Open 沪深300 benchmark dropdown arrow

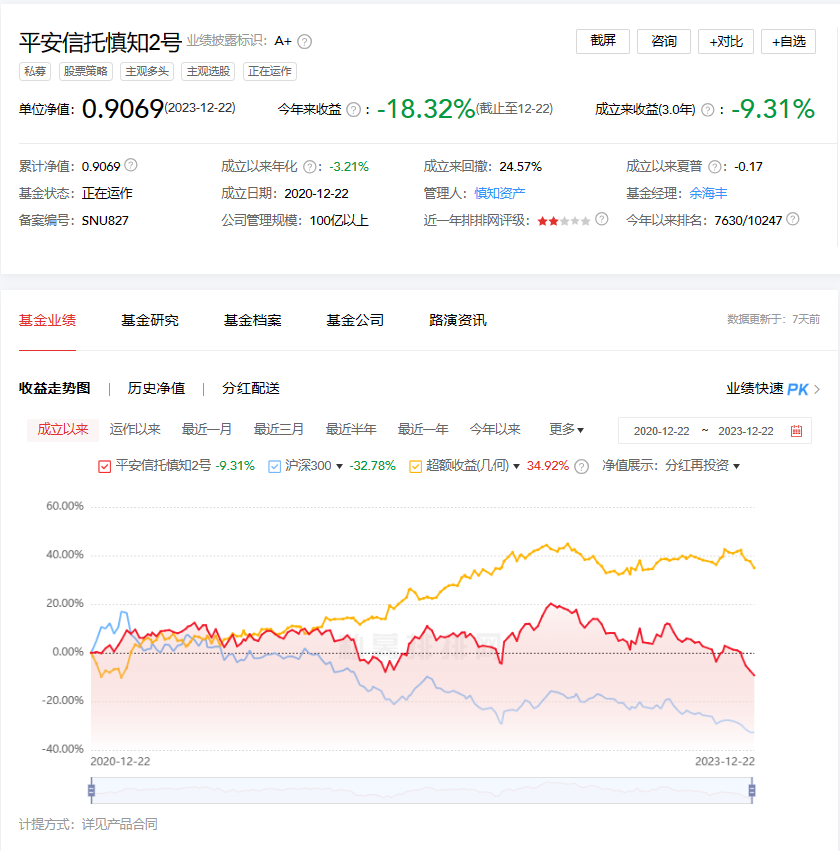pos(339,467)
